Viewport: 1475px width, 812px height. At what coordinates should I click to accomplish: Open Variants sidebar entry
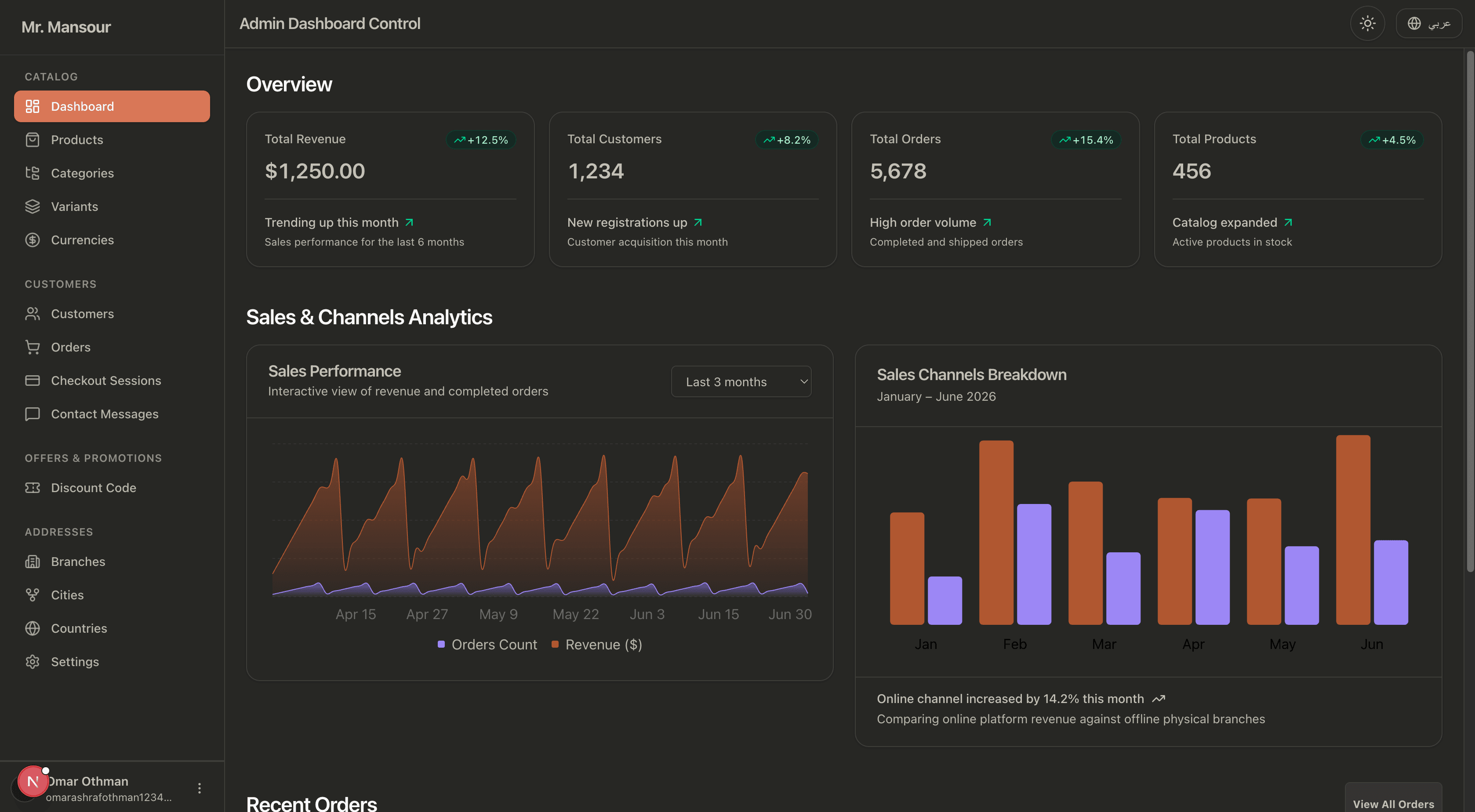[112, 207]
